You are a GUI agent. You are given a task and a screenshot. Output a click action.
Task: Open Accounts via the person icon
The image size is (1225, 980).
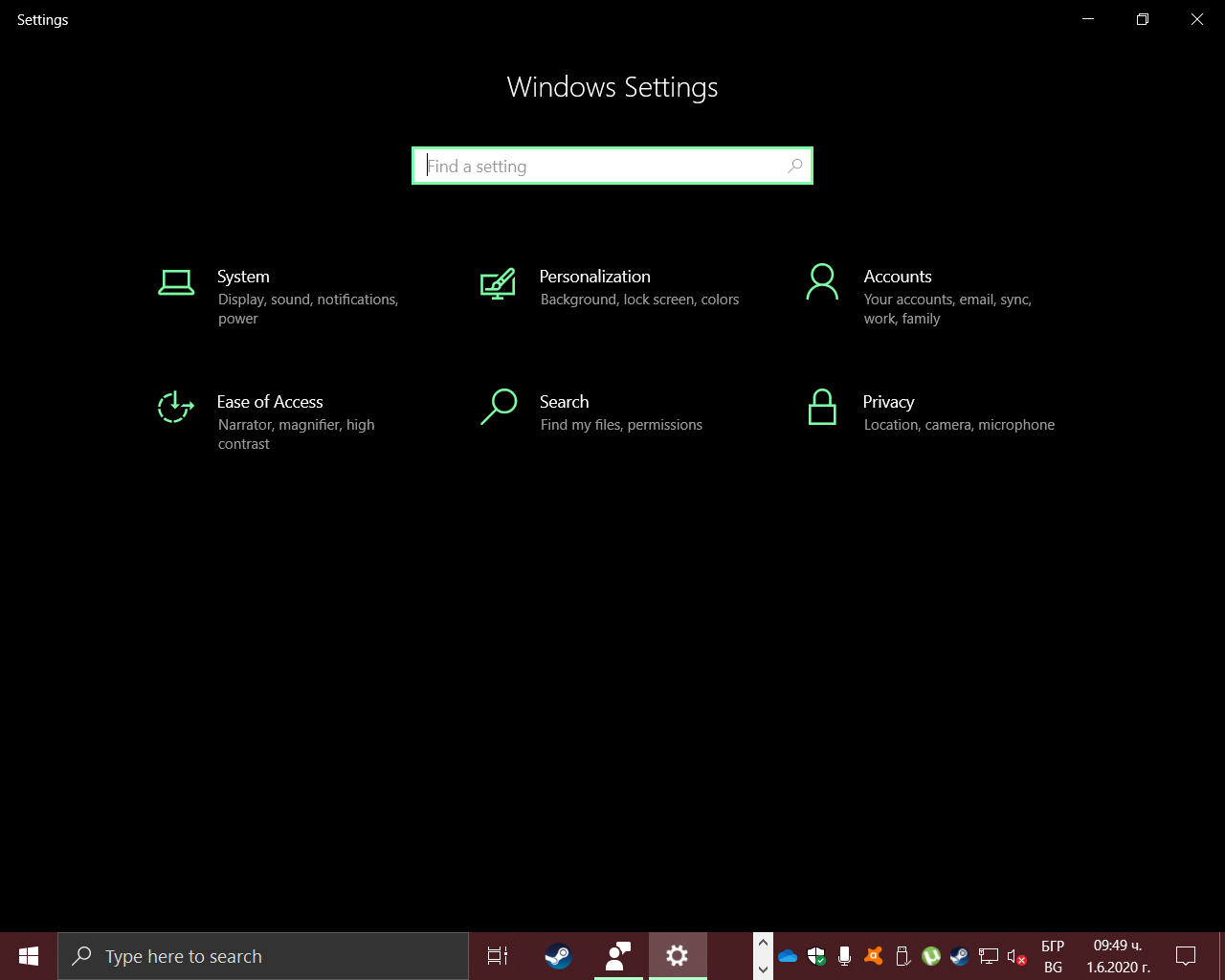pos(821,282)
